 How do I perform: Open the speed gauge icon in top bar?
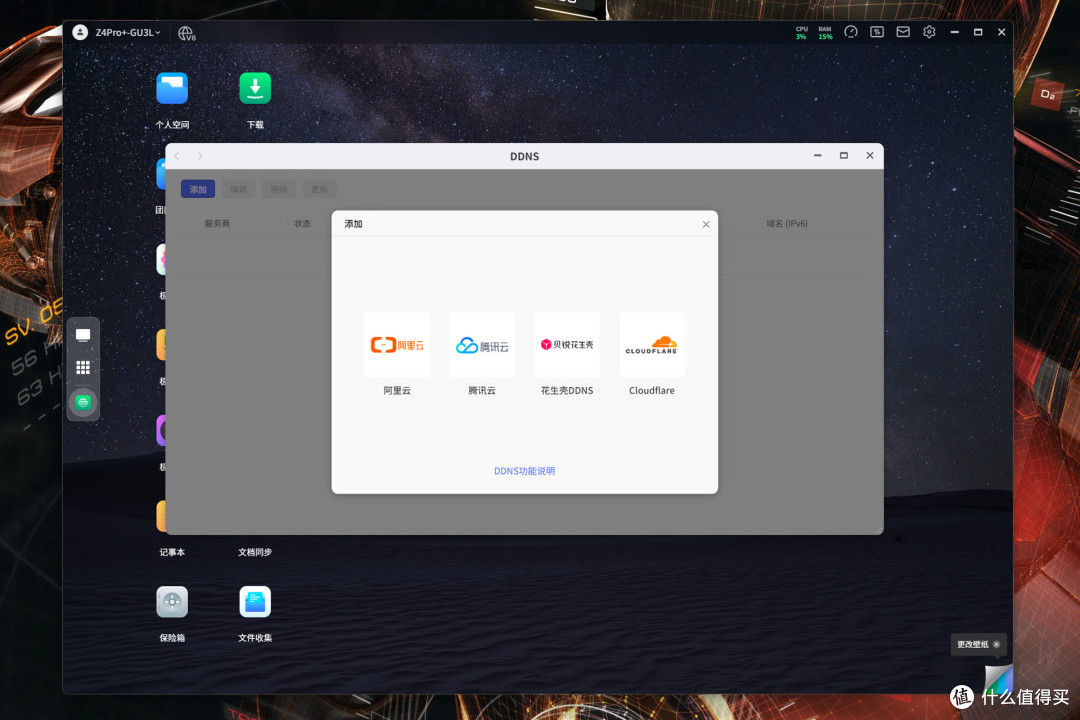851,32
